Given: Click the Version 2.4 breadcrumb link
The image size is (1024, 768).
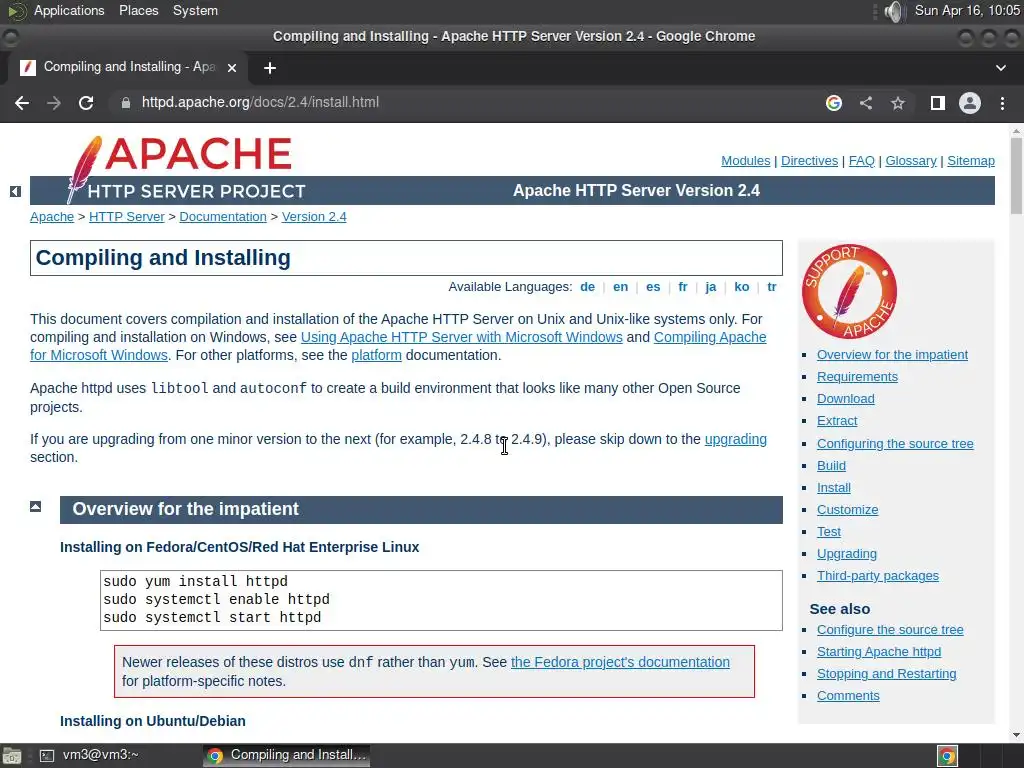Looking at the screenshot, I should pyautogui.click(x=314, y=217).
